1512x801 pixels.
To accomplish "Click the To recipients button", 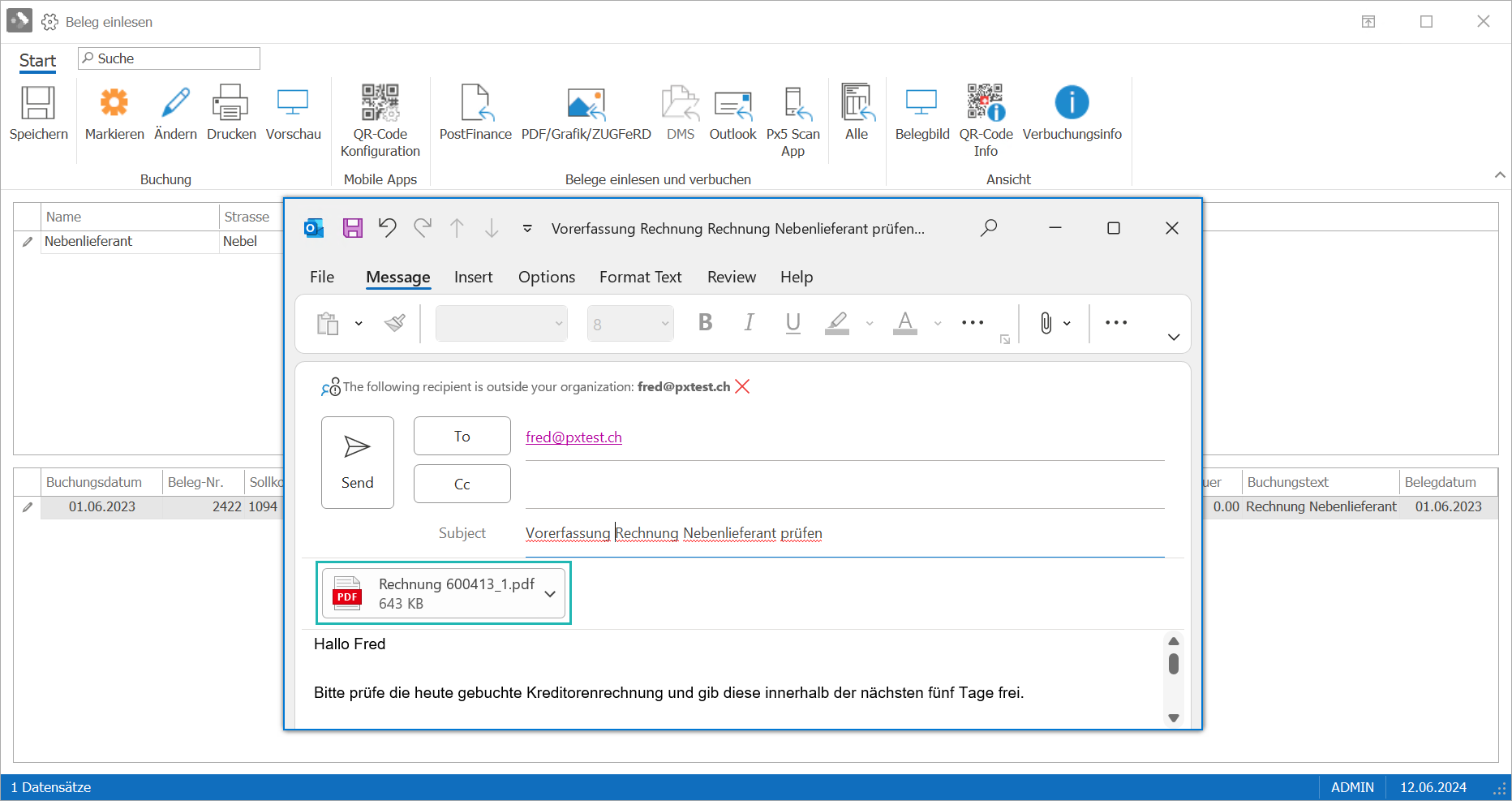I will pyautogui.click(x=462, y=437).
